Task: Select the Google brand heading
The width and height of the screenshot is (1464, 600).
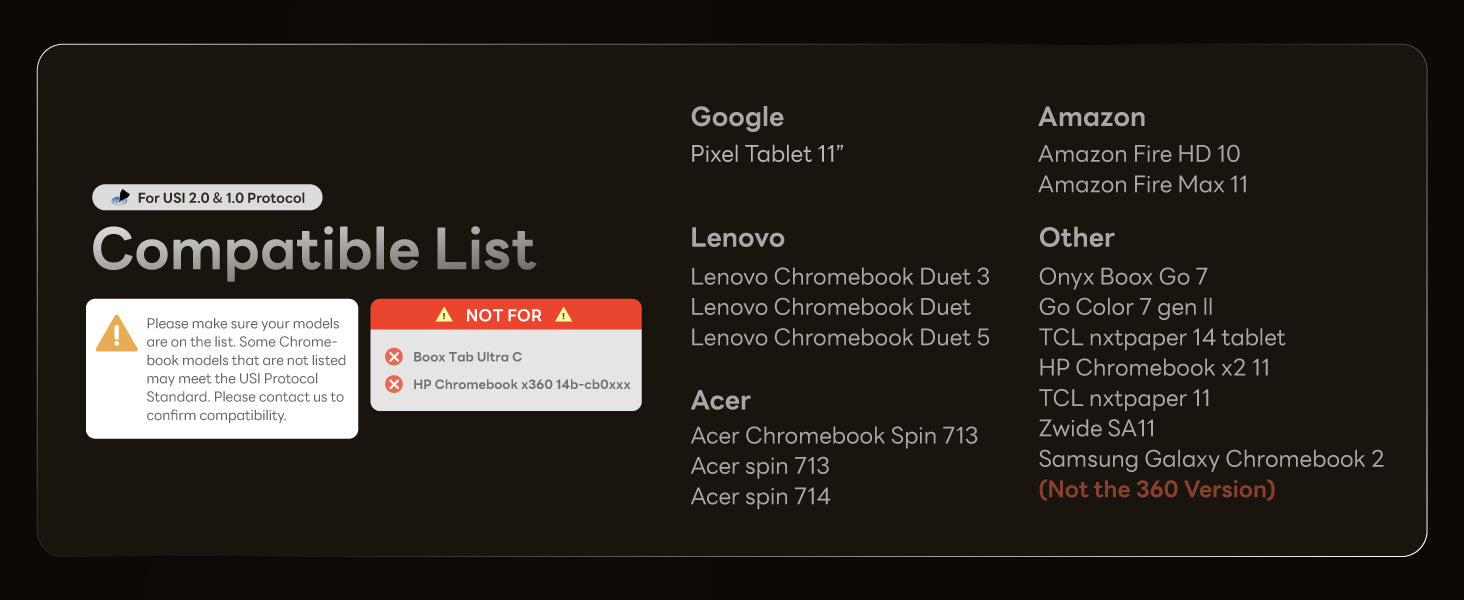Action: click(x=737, y=118)
